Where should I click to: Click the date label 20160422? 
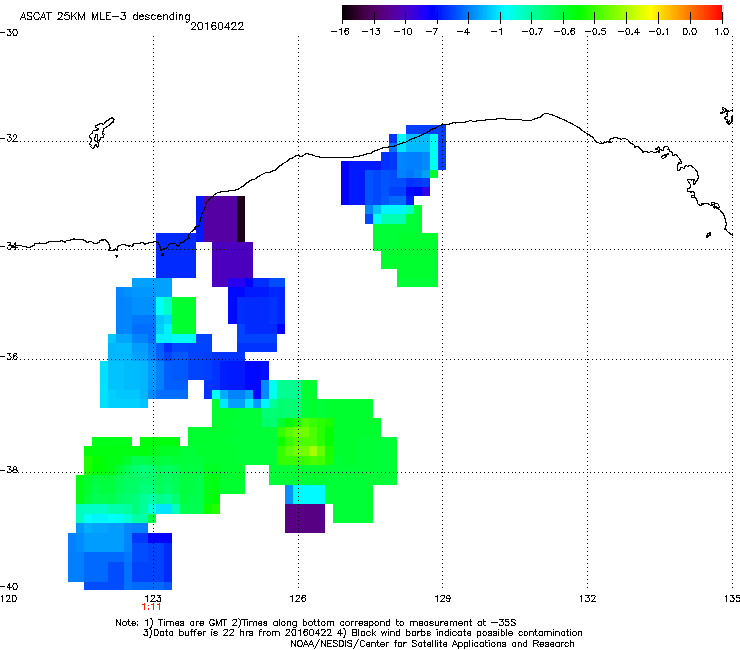[x=217, y=26]
